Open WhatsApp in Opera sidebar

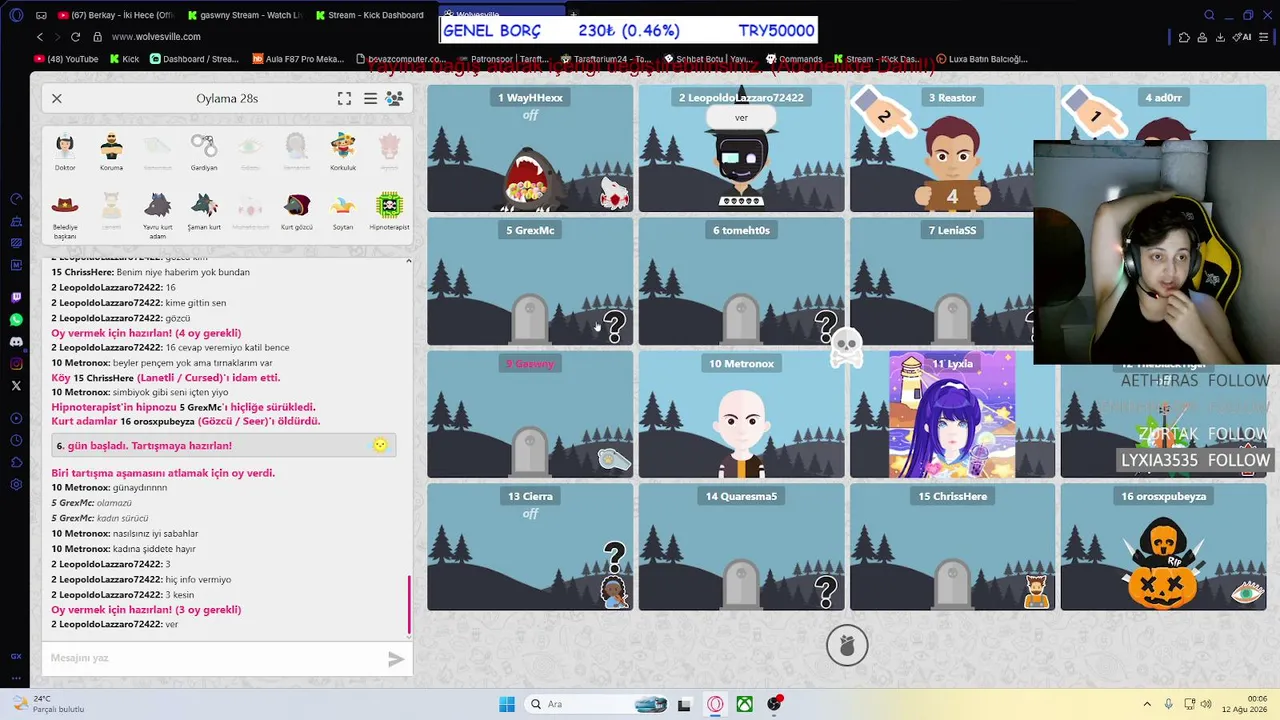tap(16, 320)
